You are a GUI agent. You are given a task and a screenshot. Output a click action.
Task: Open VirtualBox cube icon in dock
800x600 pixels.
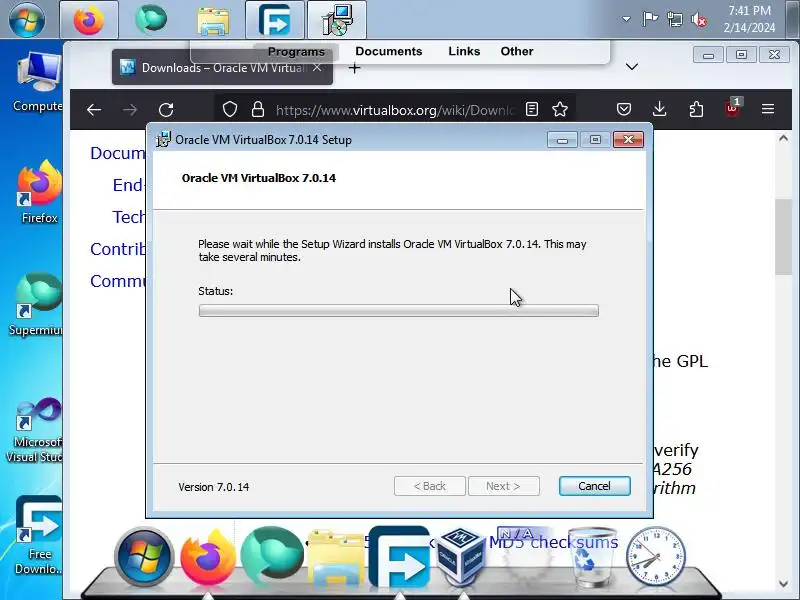coord(462,557)
